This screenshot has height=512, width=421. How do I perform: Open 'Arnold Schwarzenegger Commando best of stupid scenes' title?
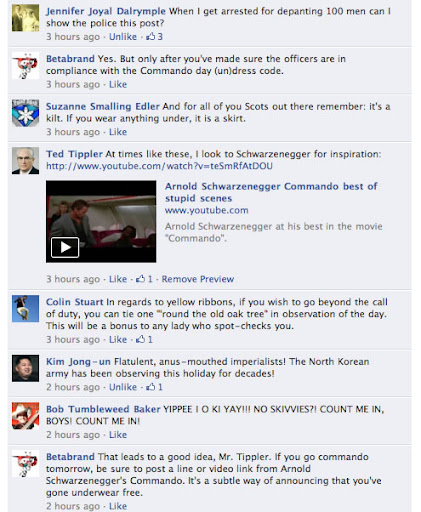[x=271, y=192]
